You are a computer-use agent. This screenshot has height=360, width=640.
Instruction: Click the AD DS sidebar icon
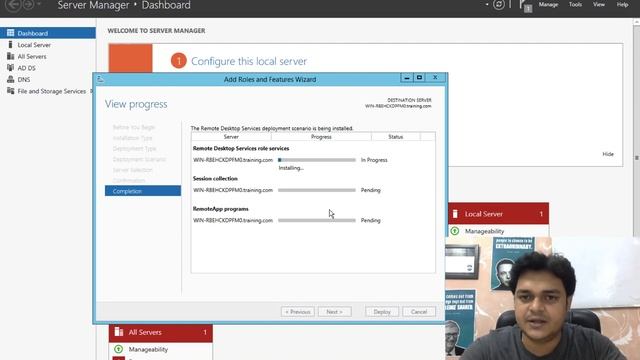11,67
